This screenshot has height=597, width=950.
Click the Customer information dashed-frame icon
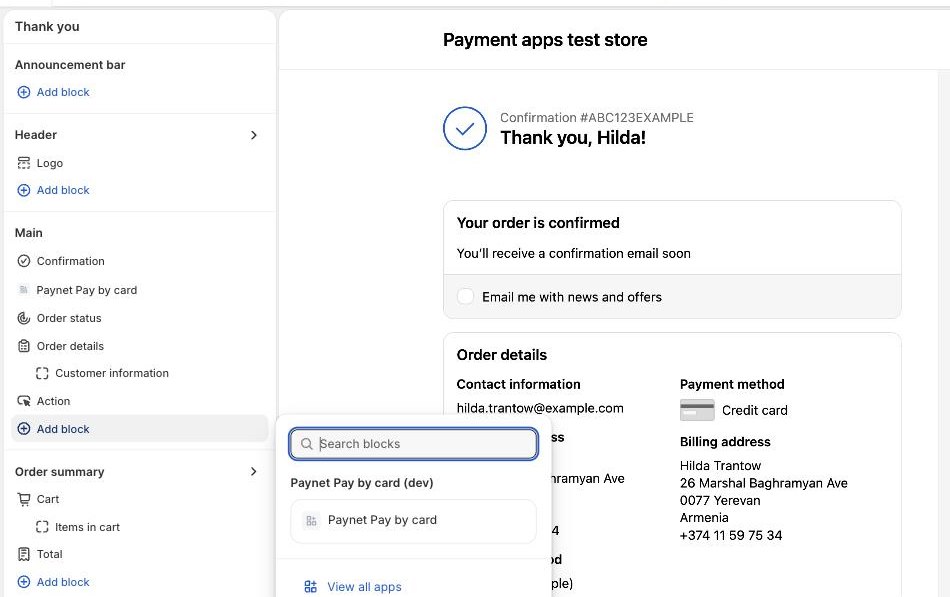[x=42, y=373]
